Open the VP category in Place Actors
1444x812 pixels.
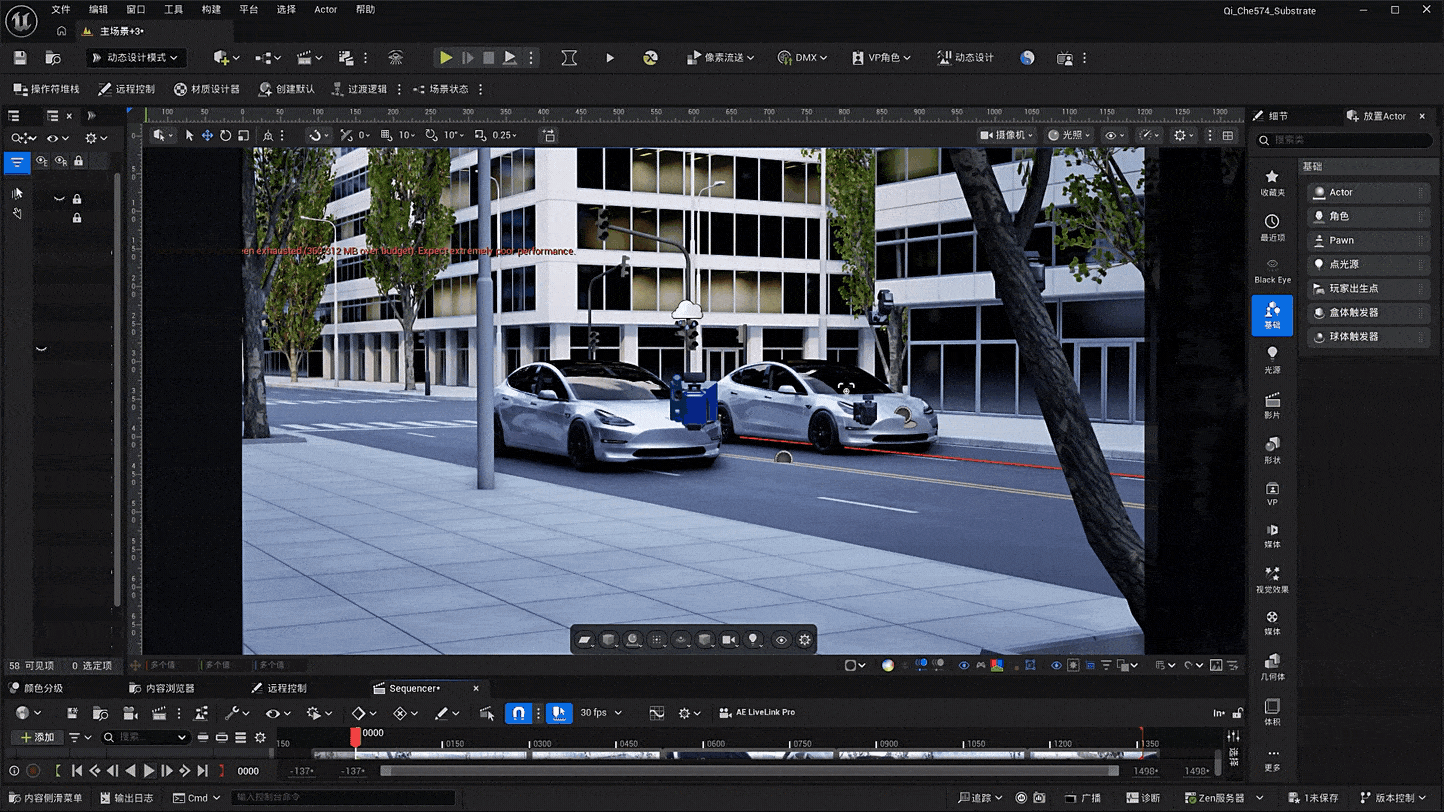pos(1272,494)
